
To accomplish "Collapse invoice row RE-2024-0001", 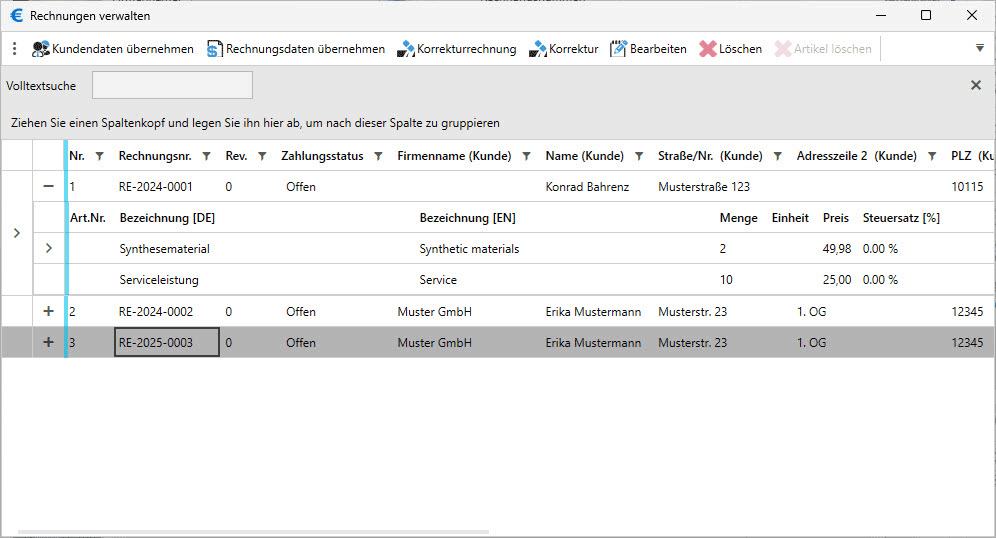I will [x=48, y=187].
